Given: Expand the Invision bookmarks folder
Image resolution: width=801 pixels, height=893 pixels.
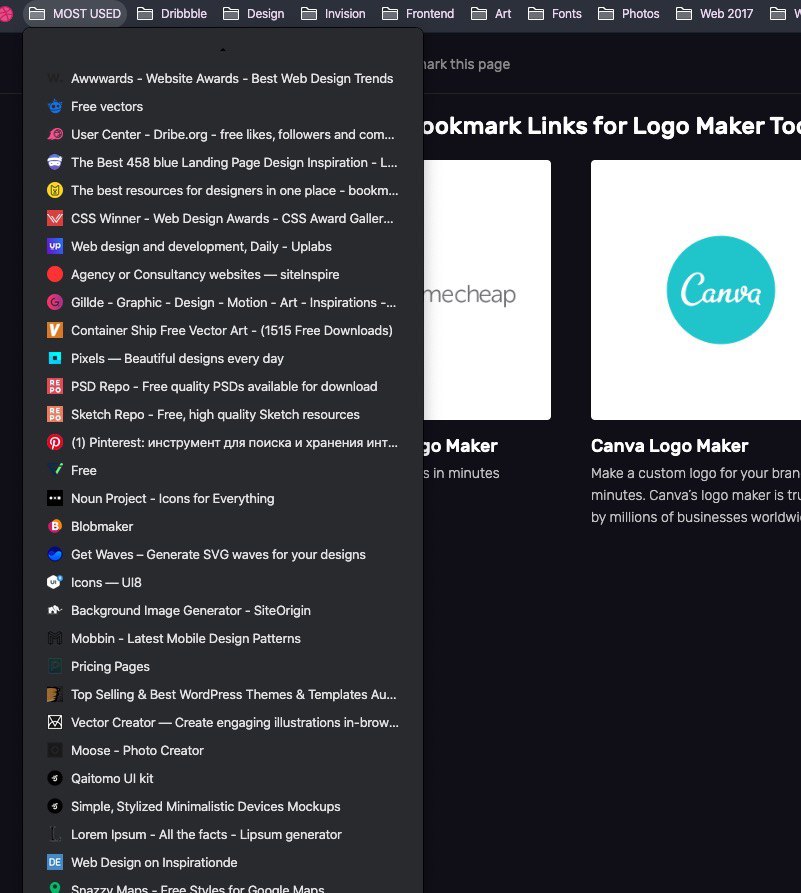Looking at the screenshot, I should click(333, 14).
